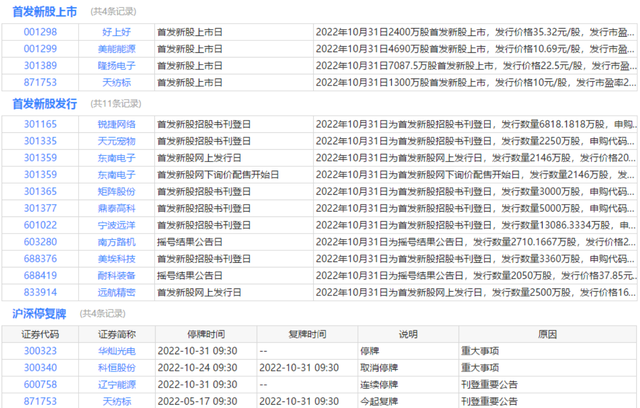The height and width of the screenshot is (408, 640).
Task: Open stock code 688376 link
Action: [40, 258]
